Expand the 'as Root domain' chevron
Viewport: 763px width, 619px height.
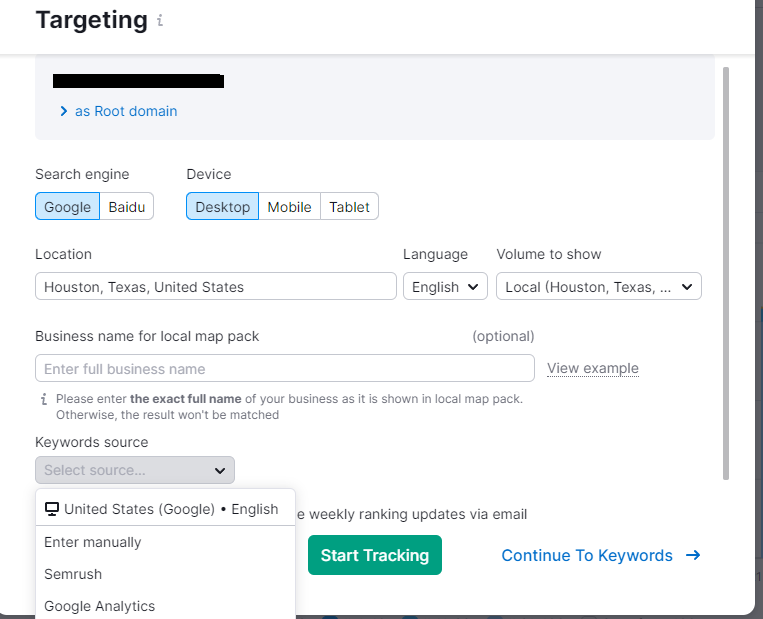64,111
